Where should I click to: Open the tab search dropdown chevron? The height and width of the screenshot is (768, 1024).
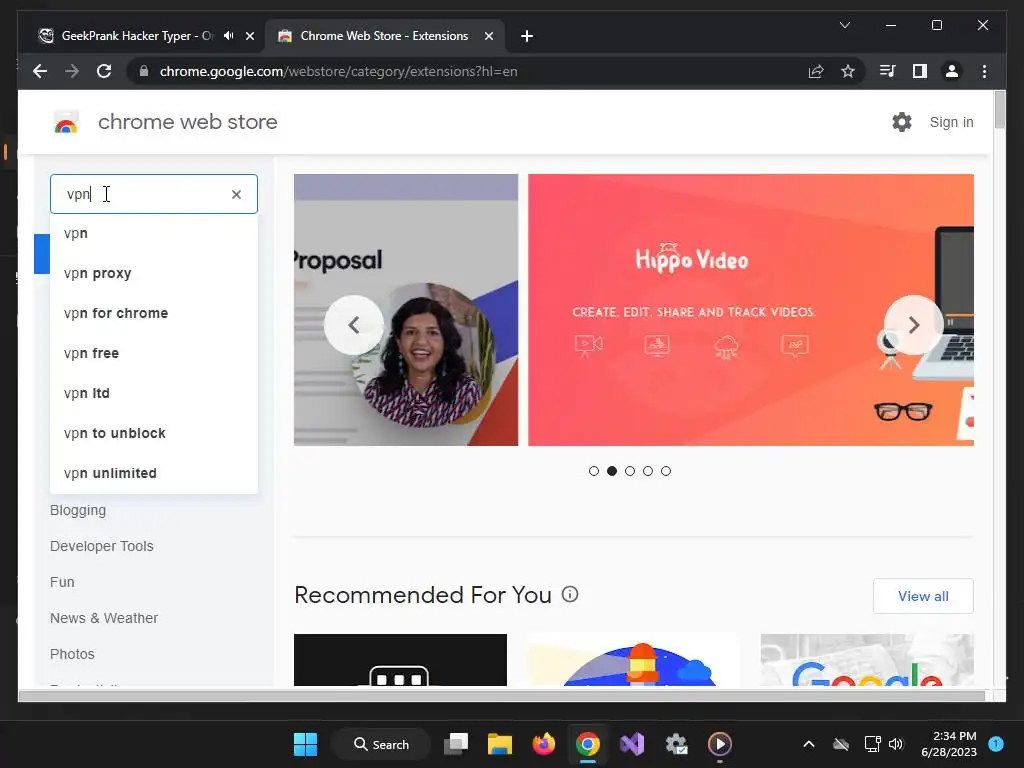(x=844, y=25)
